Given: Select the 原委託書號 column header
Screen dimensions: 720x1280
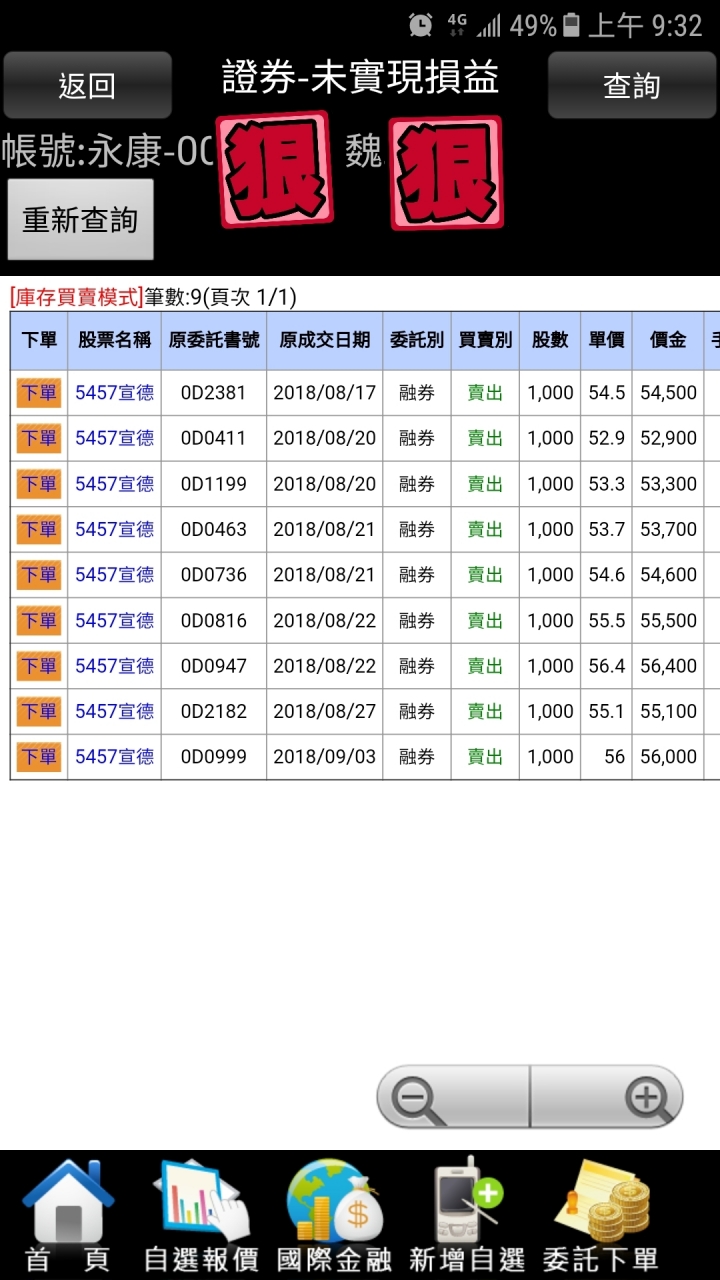Looking at the screenshot, I should (214, 340).
